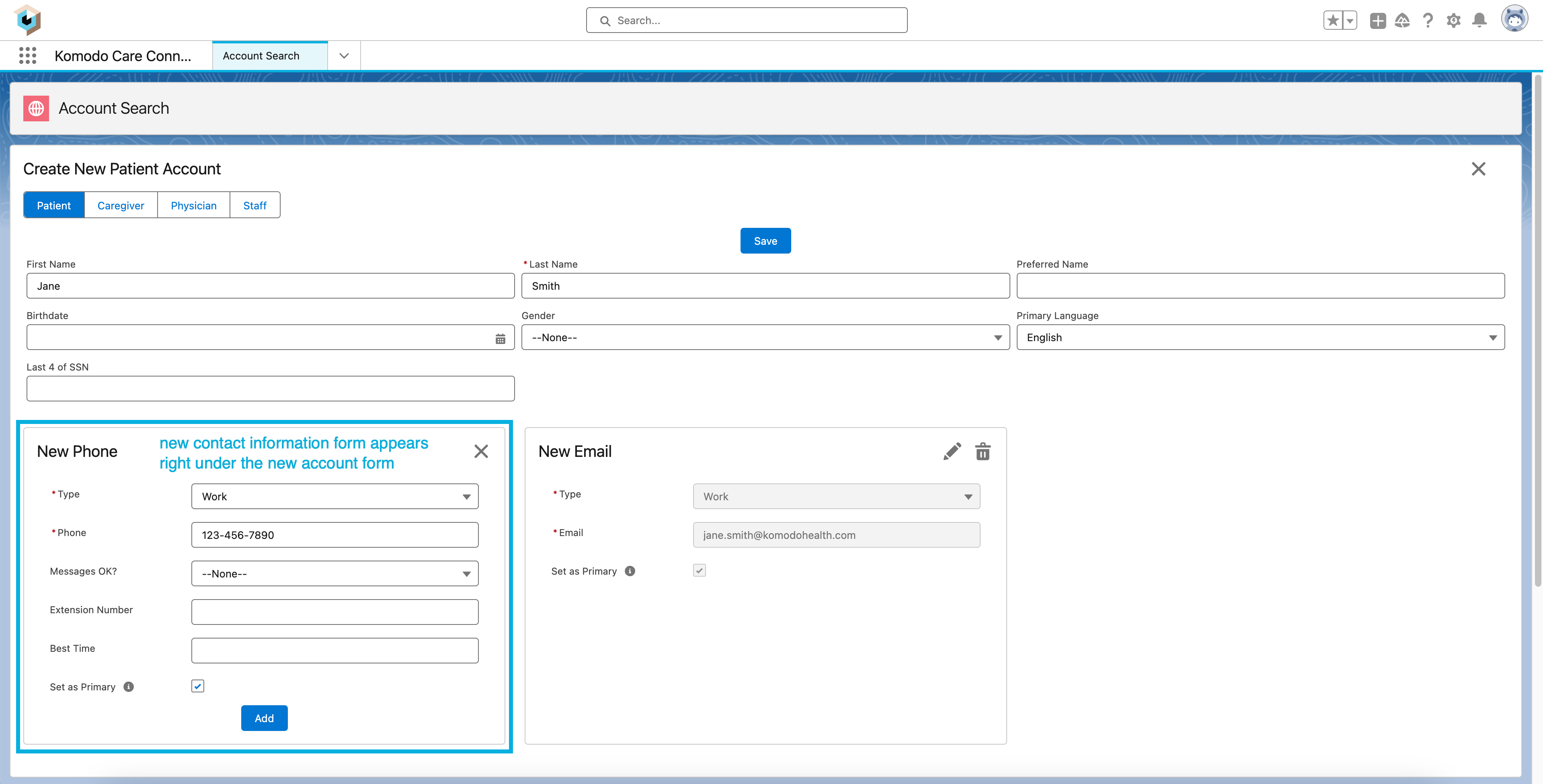Open the Notifications bell
The height and width of the screenshot is (784, 1543).
coord(1479,20)
